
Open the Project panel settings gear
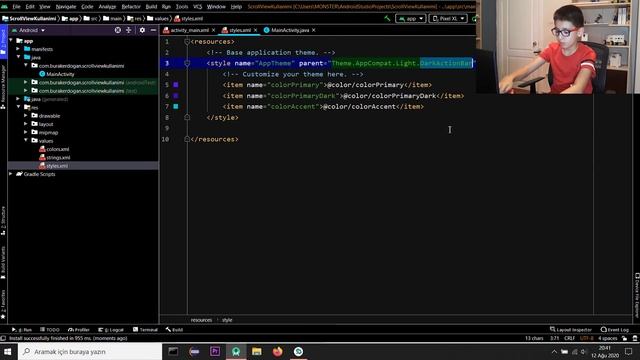point(142,30)
